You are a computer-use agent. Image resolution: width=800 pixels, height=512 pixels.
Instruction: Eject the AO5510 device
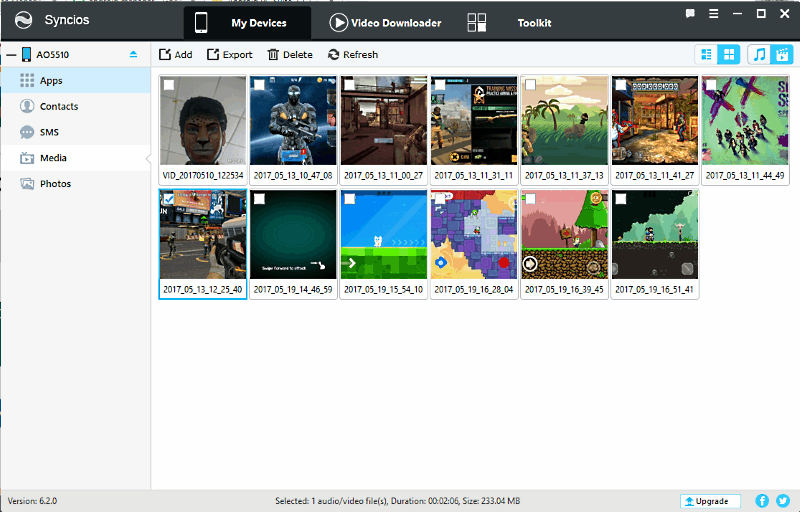tap(134, 54)
